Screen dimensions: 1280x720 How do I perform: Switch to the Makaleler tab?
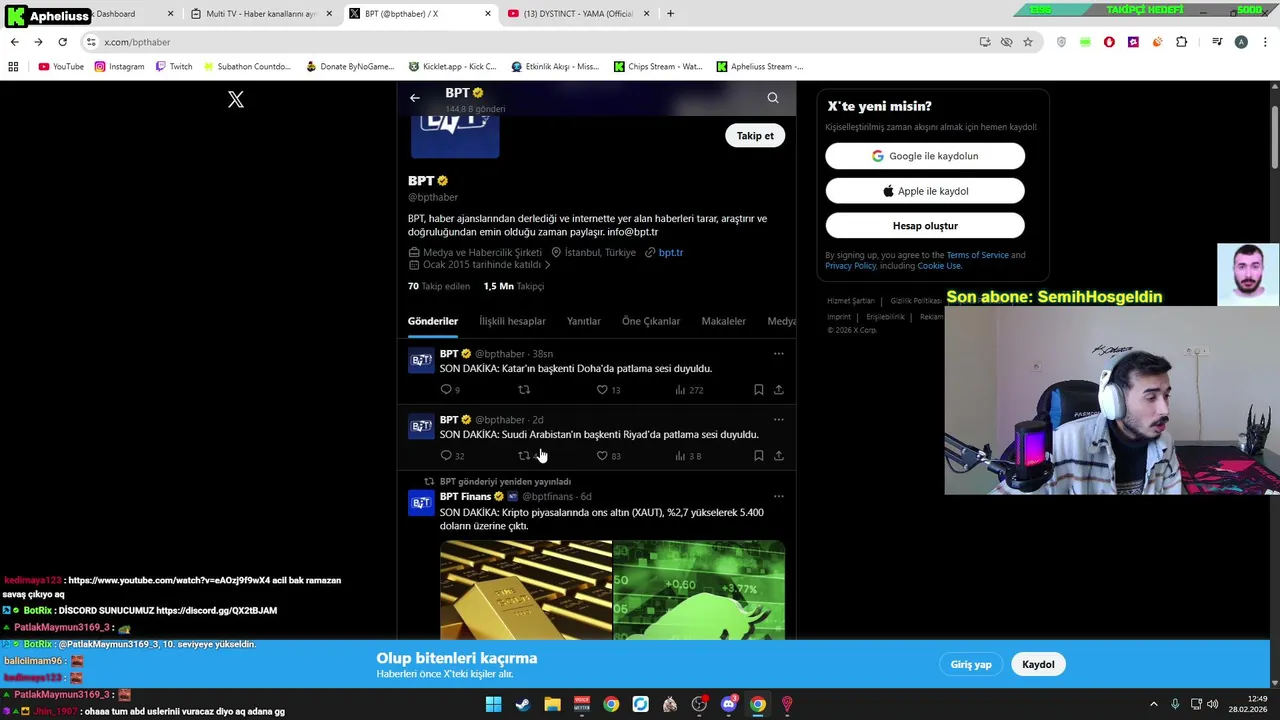724,321
